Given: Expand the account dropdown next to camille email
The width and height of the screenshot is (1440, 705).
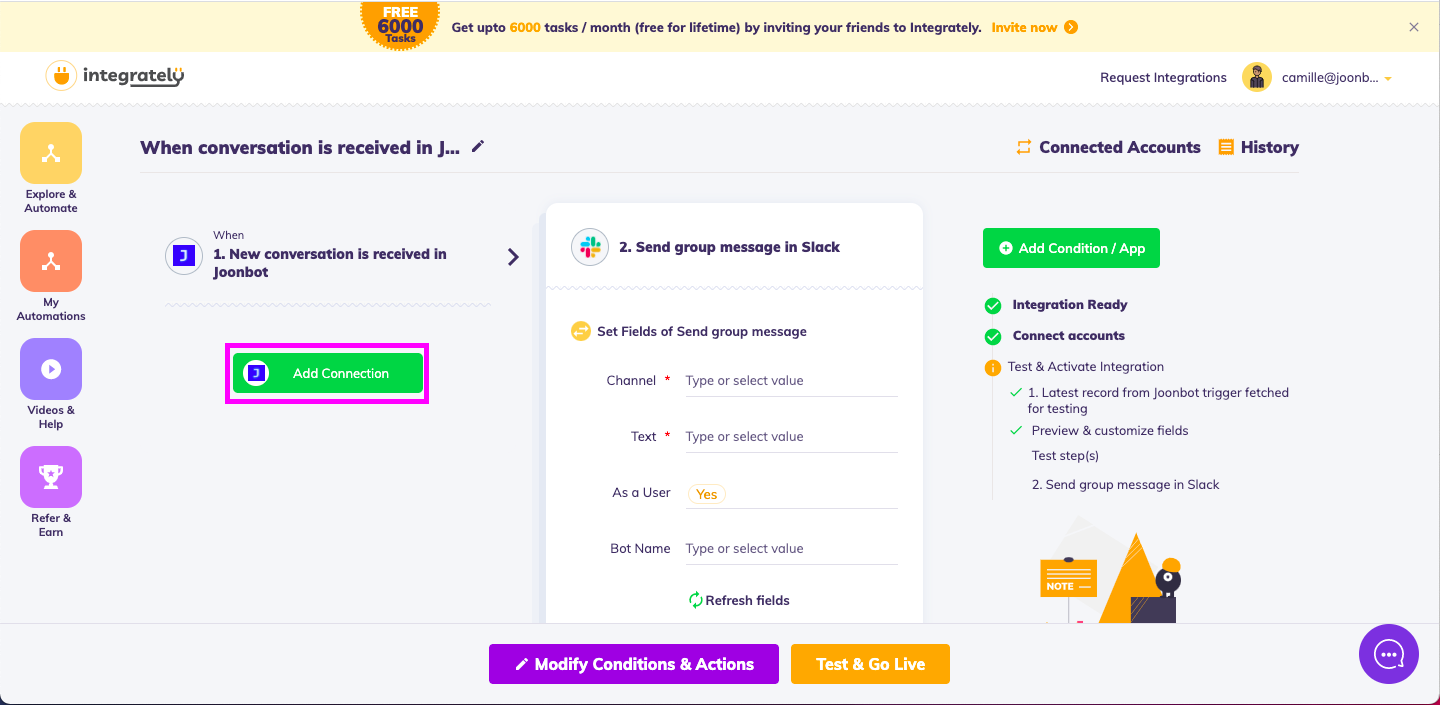Looking at the screenshot, I should tap(1388, 79).
